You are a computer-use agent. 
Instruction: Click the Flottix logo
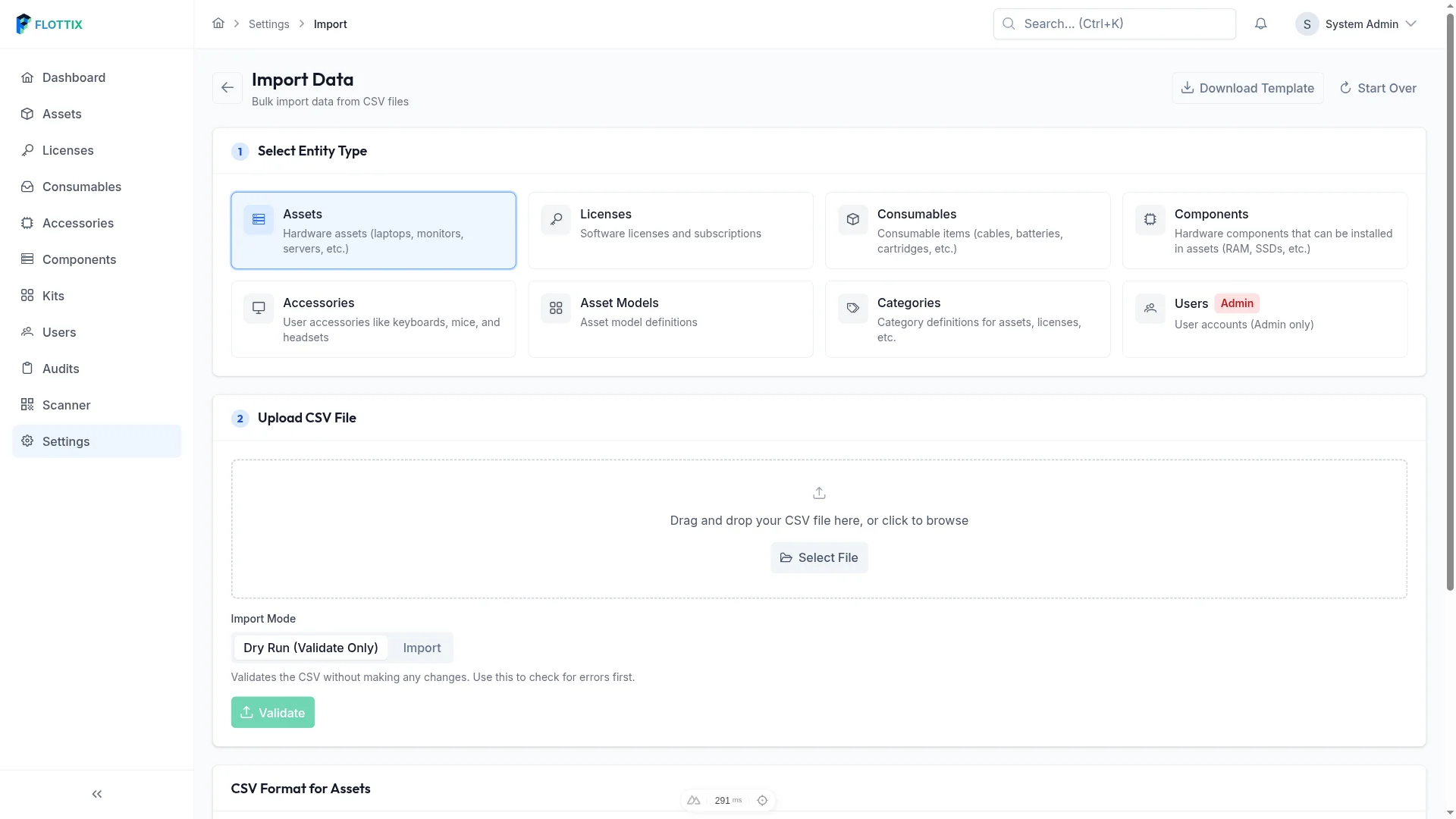pos(49,24)
